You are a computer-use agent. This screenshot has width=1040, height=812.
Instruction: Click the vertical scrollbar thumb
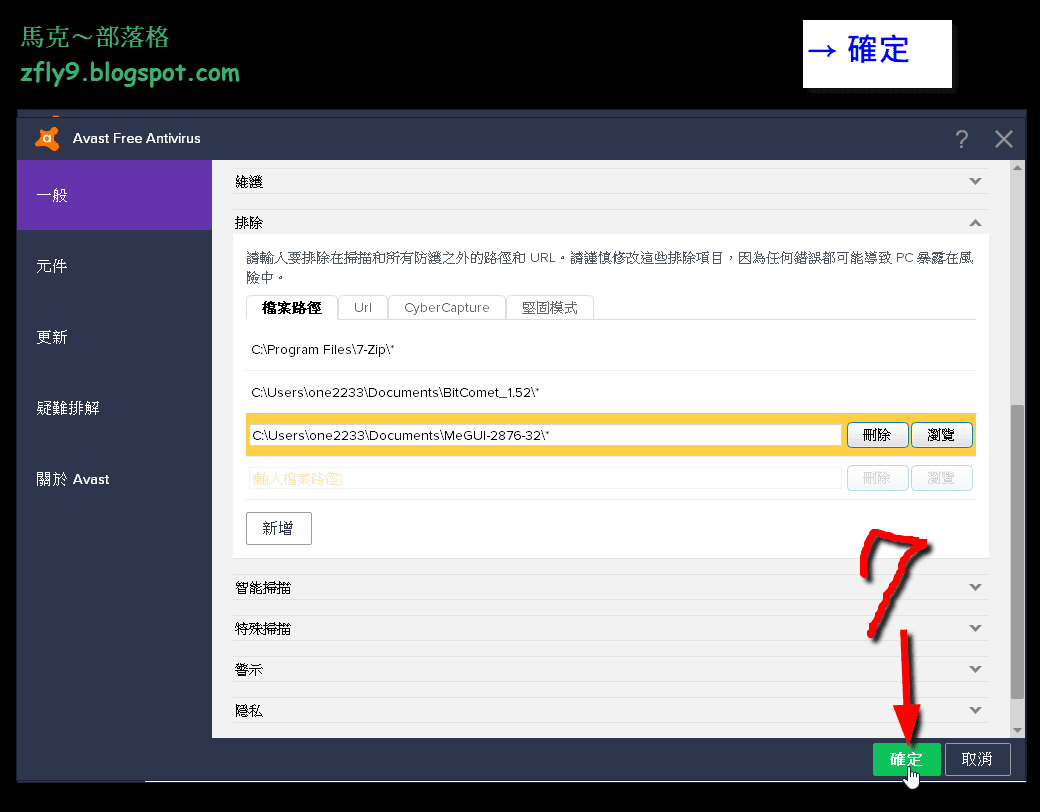pyautogui.click(x=1017, y=551)
